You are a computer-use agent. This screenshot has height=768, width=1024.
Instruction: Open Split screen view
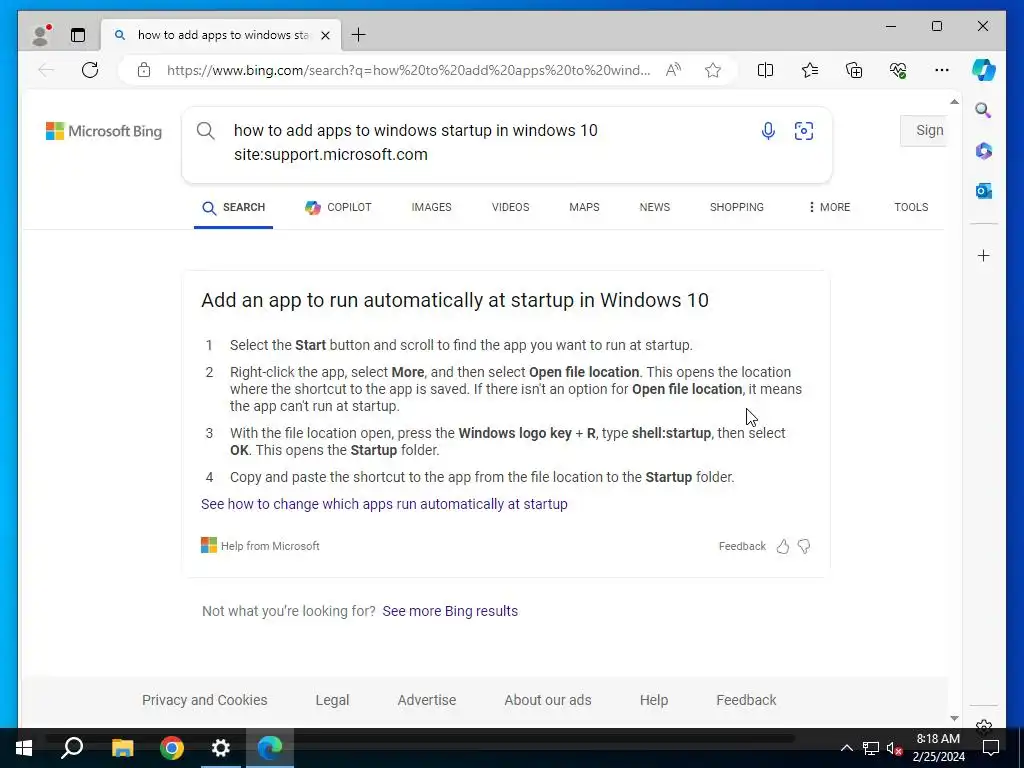pos(765,70)
